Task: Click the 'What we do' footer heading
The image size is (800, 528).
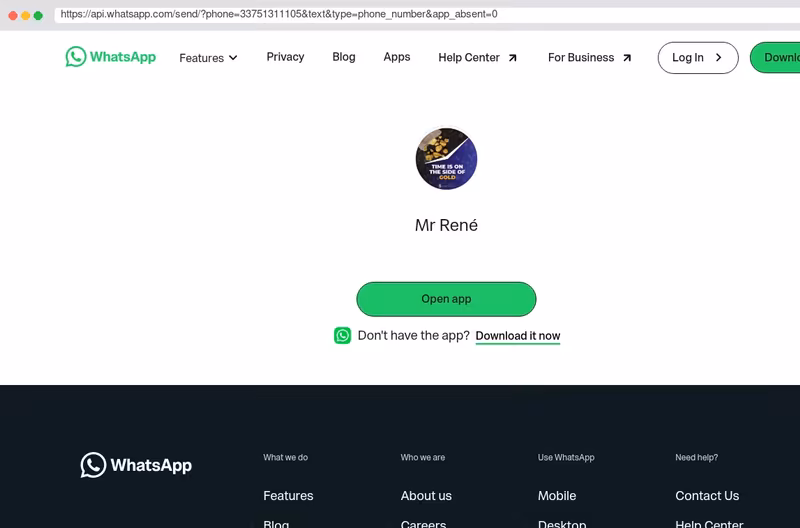Action: click(285, 457)
